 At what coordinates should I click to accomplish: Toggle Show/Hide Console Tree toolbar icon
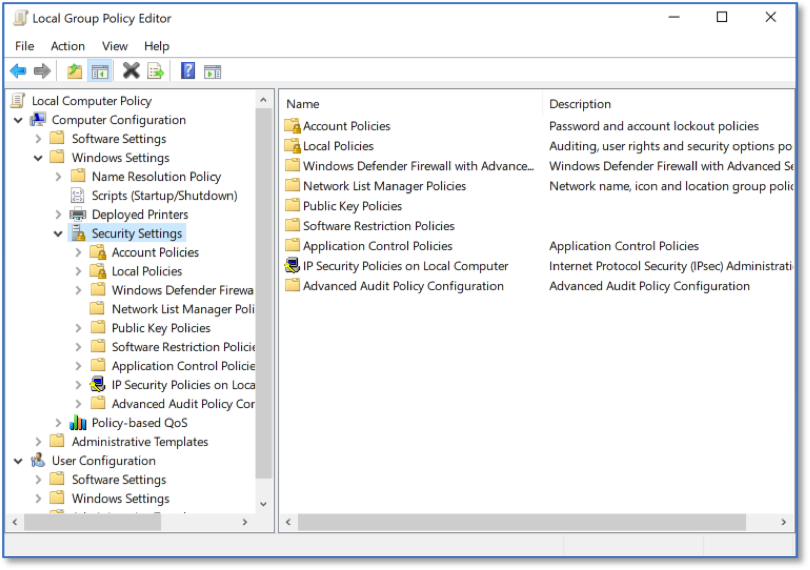coord(100,71)
